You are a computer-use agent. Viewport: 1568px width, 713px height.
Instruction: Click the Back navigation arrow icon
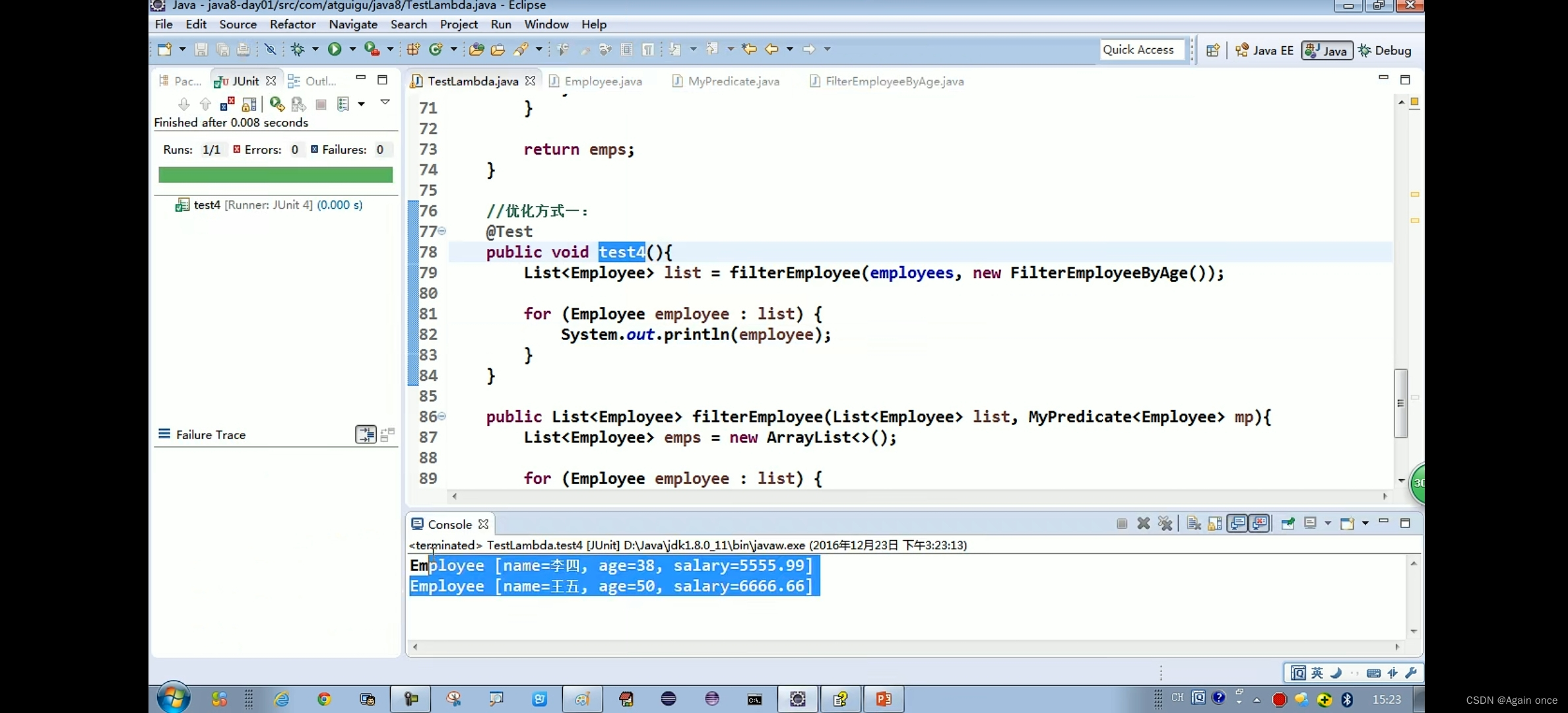point(771,49)
